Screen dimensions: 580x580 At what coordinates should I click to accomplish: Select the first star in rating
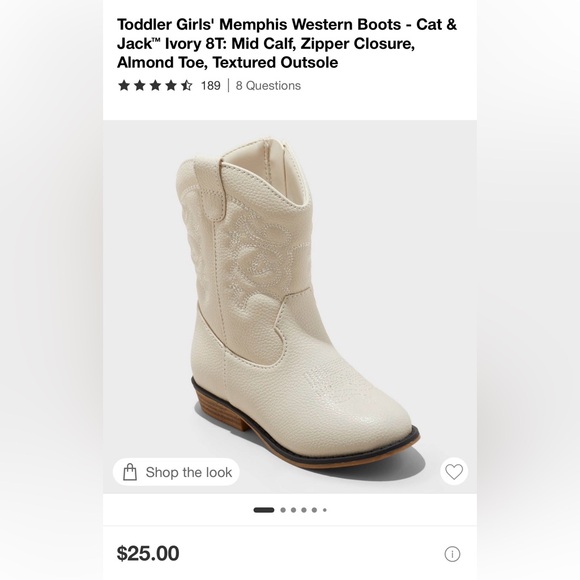[124, 85]
